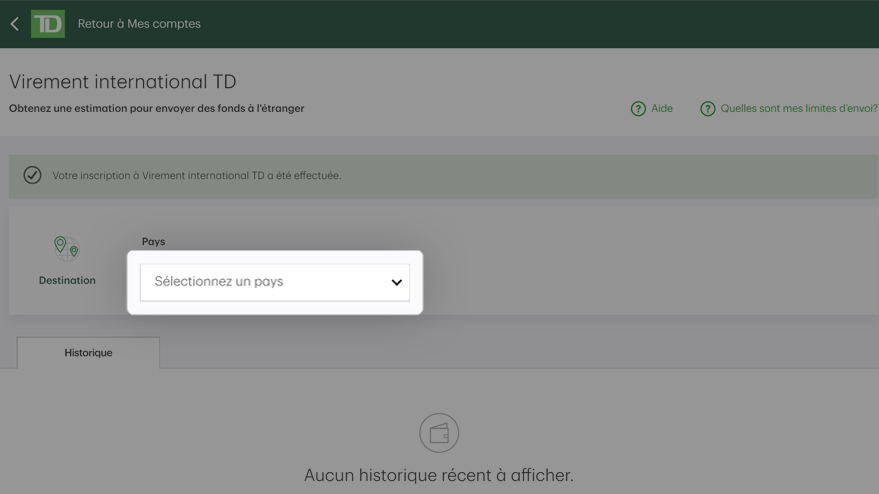Click the TD logo
879x494 pixels.
[48, 24]
